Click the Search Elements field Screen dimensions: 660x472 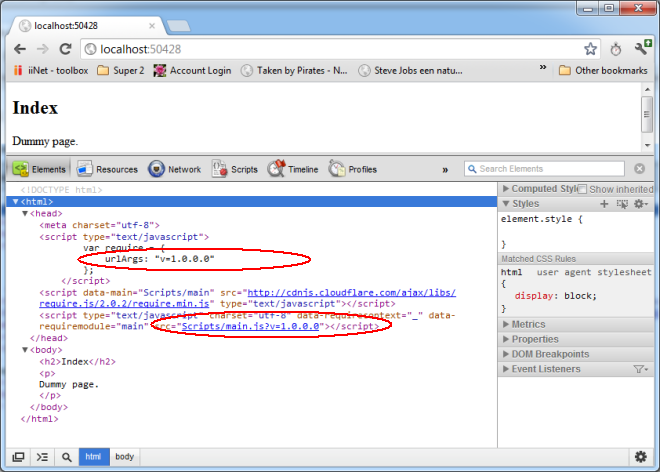pyautogui.click(x=544, y=169)
